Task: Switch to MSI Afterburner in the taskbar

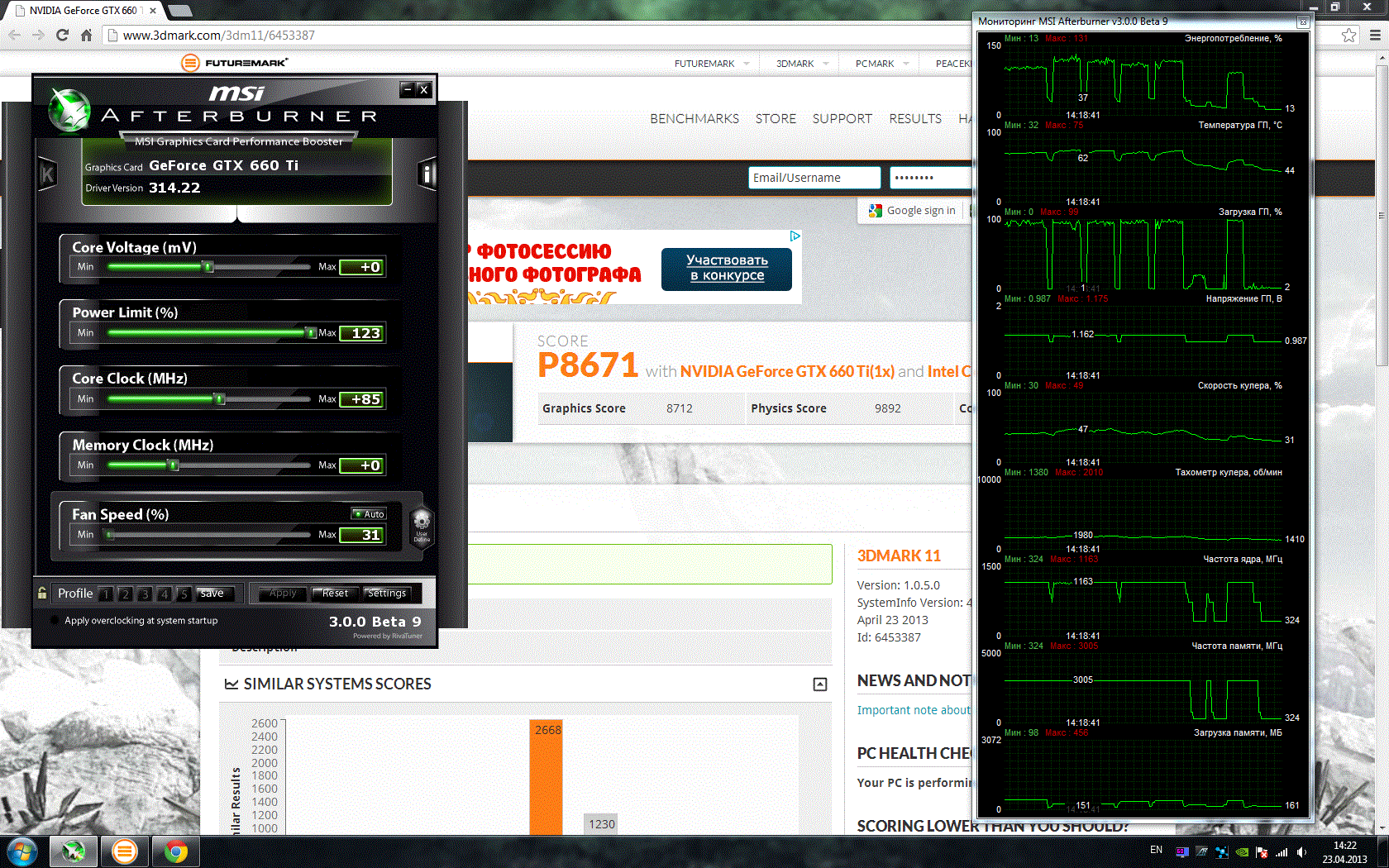Action: point(74,851)
